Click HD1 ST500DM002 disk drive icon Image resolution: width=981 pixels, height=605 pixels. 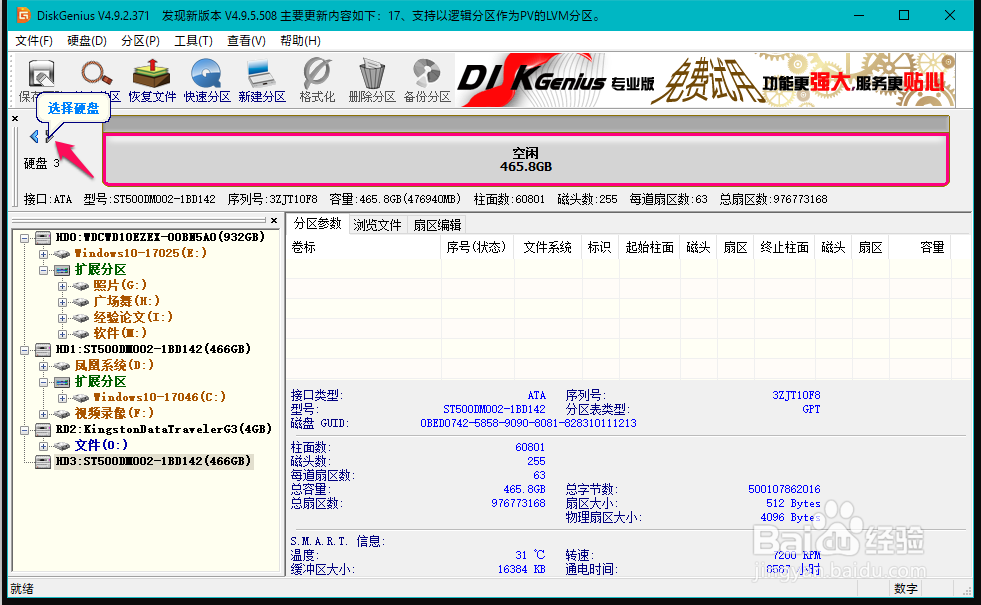coord(43,350)
